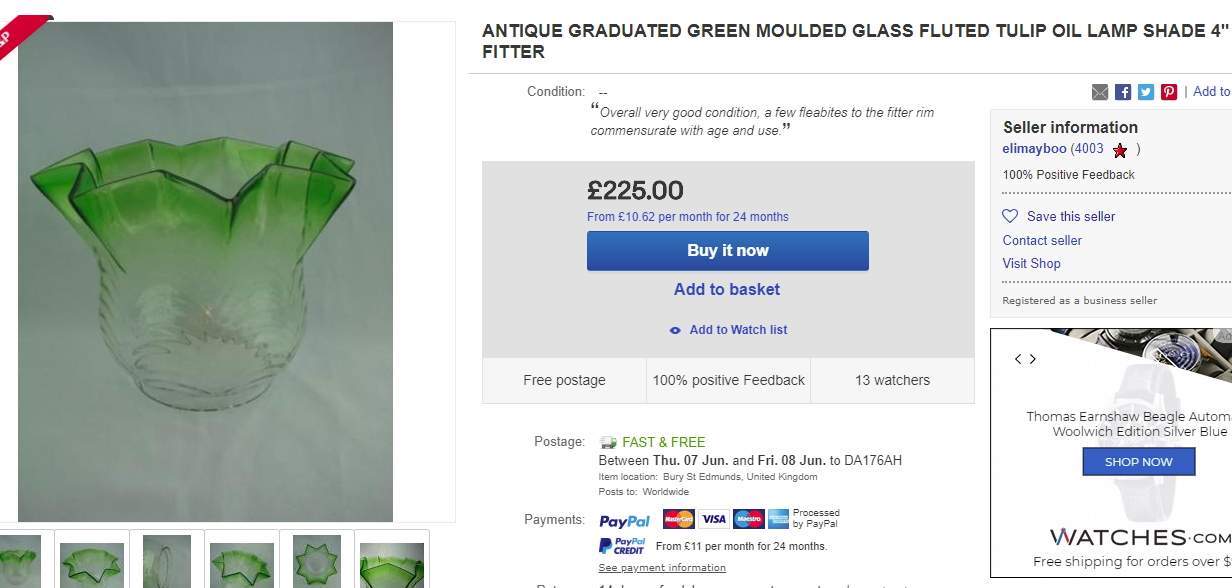Visit the seller's Shop
Image resolution: width=1232 pixels, height=588 pixels.
(x=1031, y=263)
